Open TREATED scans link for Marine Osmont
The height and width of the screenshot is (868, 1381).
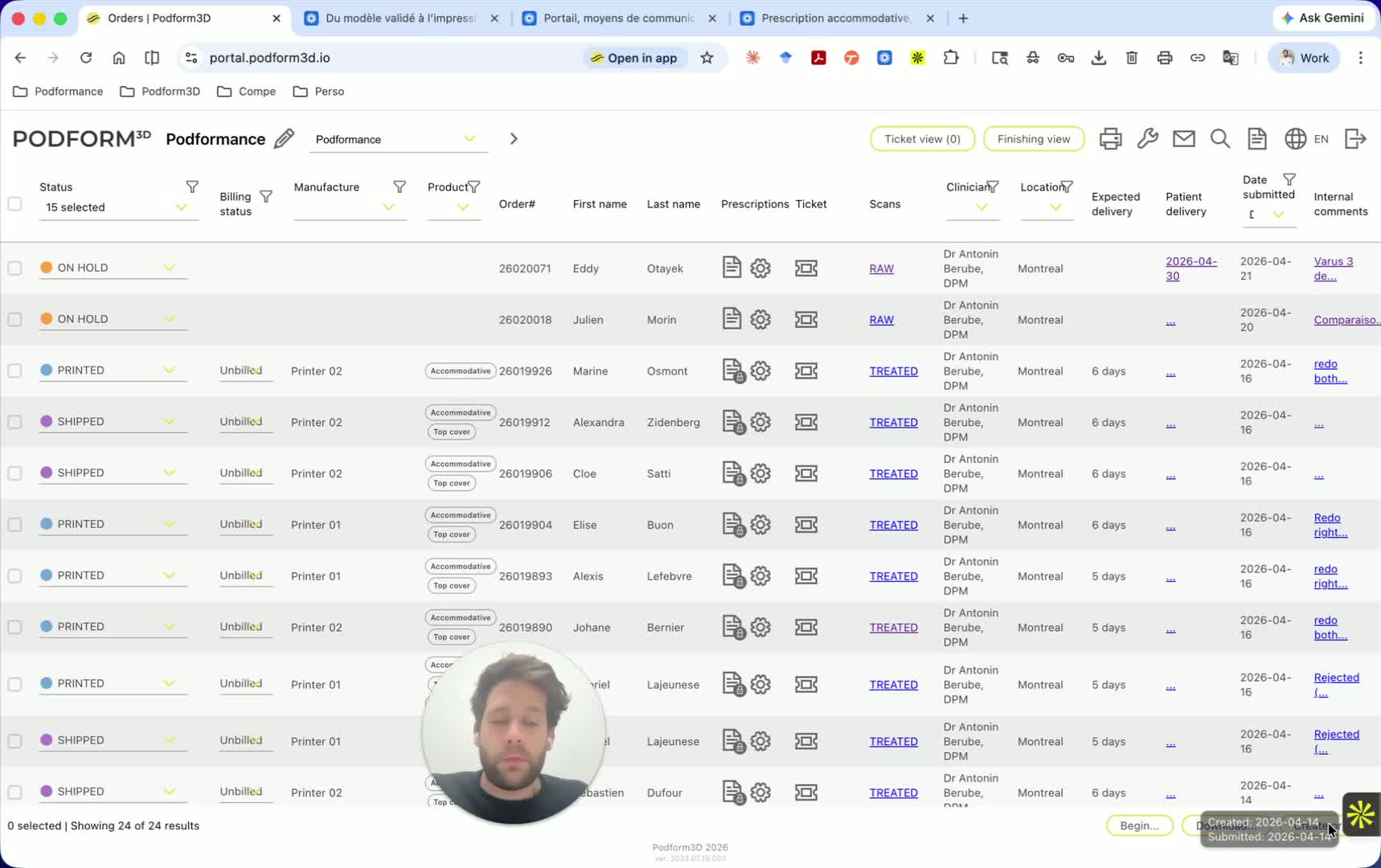(893, 371)
